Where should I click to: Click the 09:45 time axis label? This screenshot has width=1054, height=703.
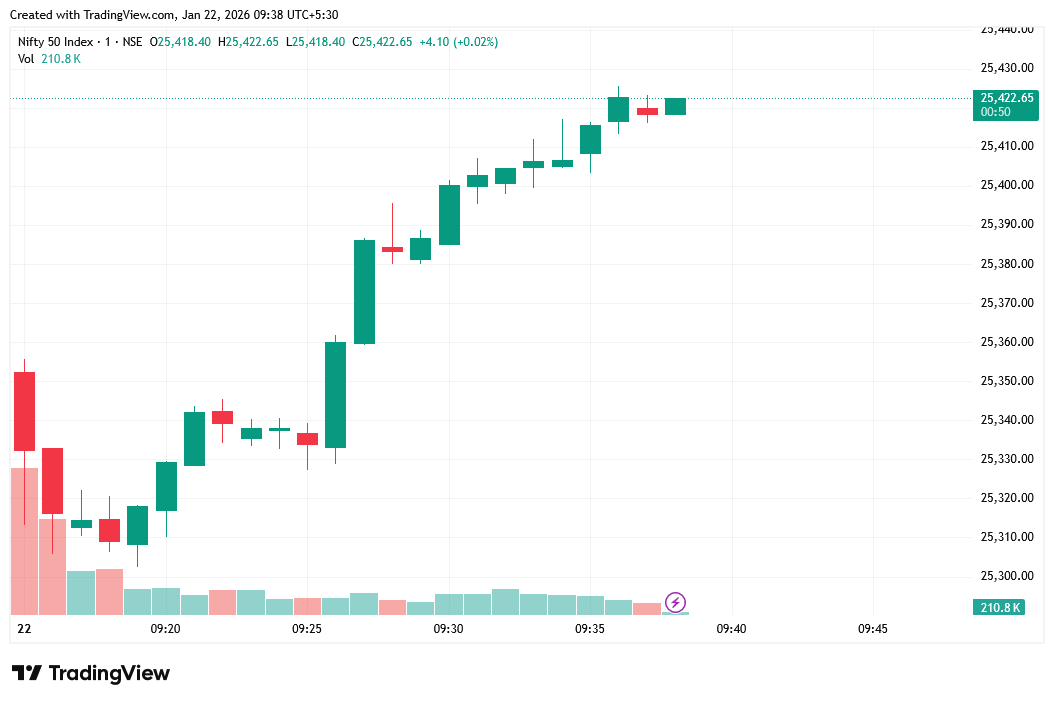click(x=873, y=629)
